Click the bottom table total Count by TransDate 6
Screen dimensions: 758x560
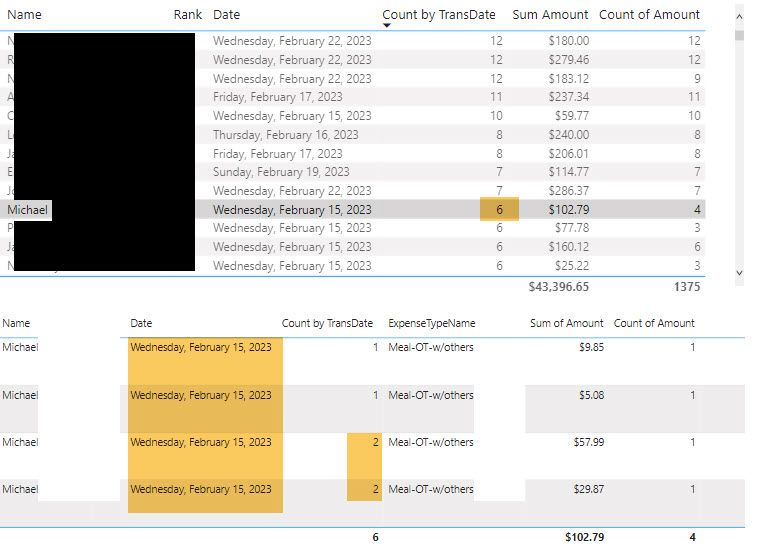click(x=375, y=537)
